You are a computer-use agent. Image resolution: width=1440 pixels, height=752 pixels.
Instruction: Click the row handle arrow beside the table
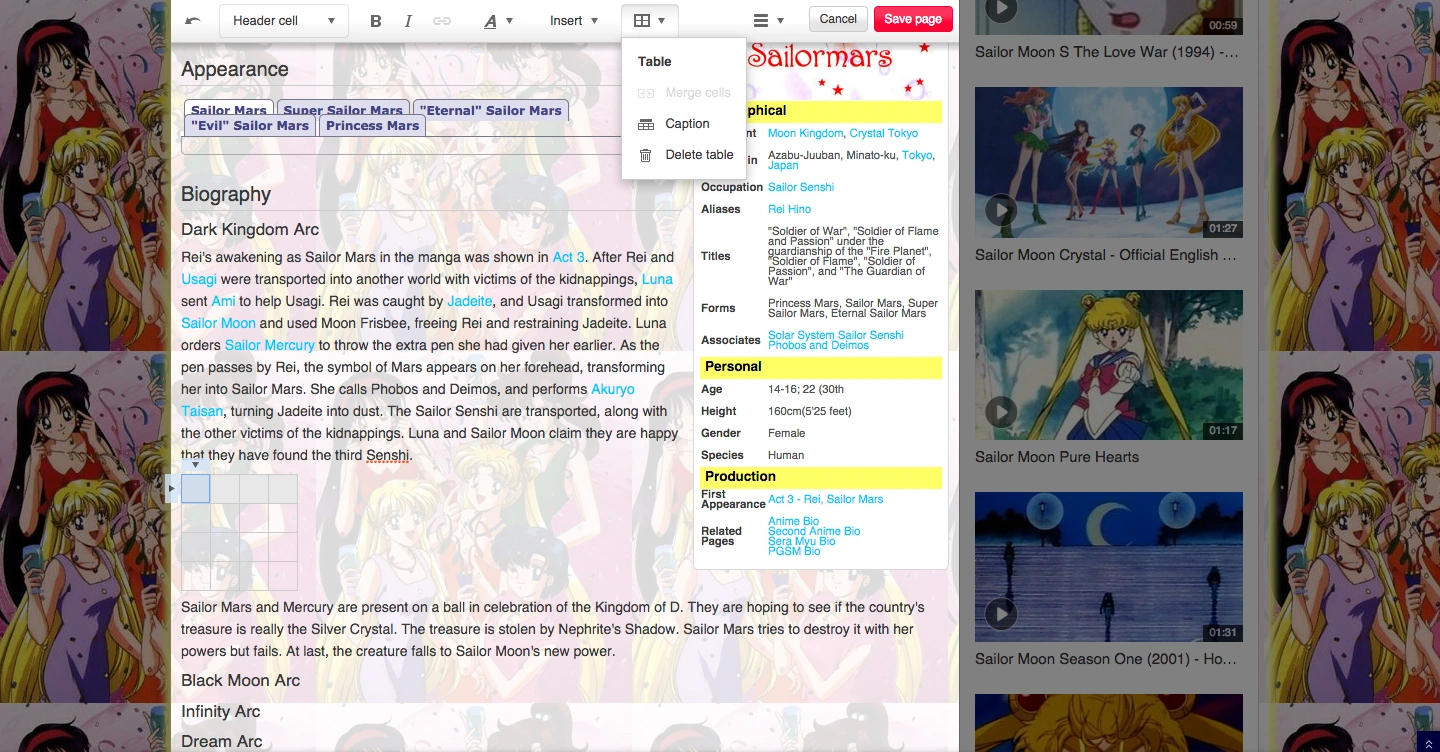click(172, 489)
